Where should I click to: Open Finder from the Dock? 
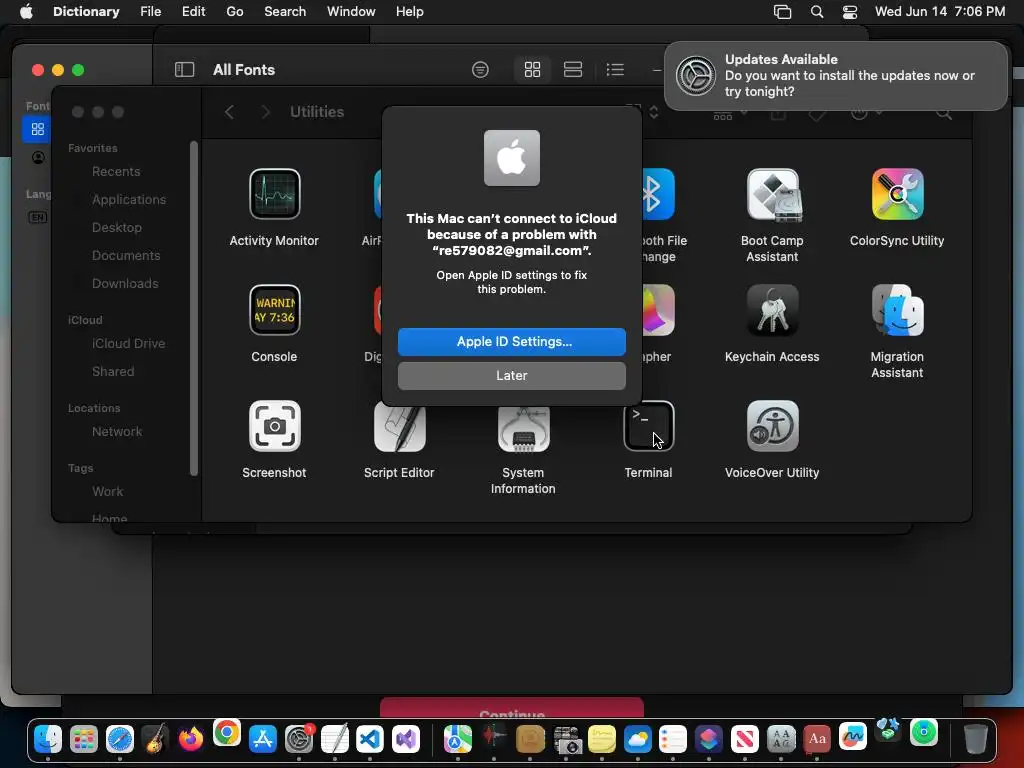48,739
